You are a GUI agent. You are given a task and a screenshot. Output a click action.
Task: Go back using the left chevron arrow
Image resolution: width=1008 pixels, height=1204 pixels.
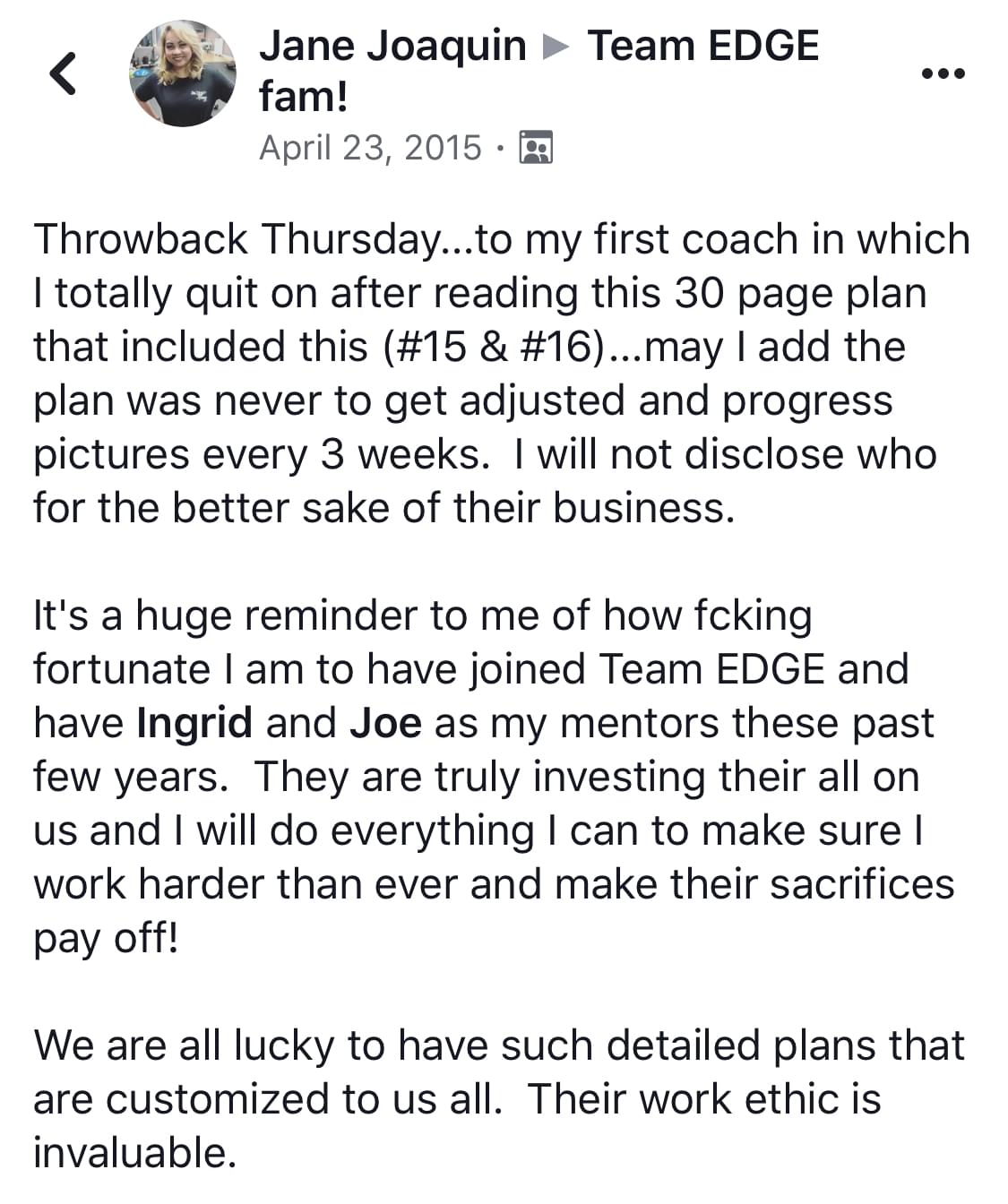point(63,73)
